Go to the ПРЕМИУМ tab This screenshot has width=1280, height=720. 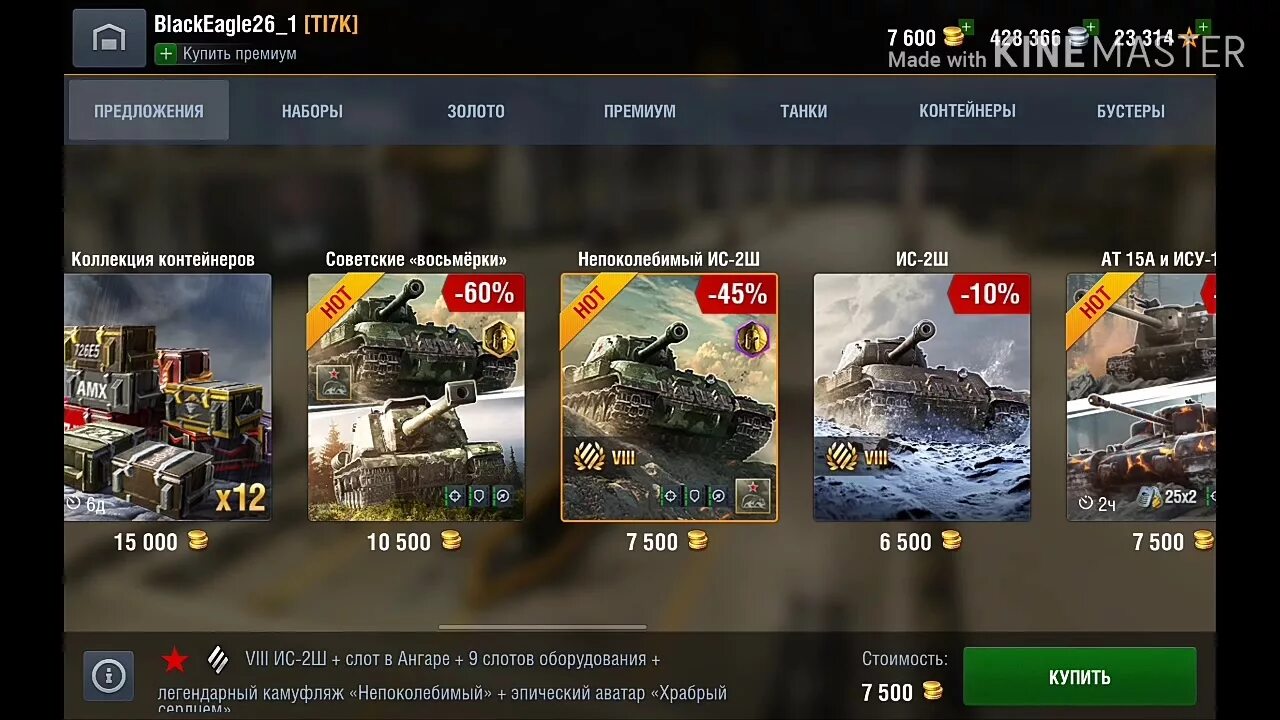pos(640,111)
